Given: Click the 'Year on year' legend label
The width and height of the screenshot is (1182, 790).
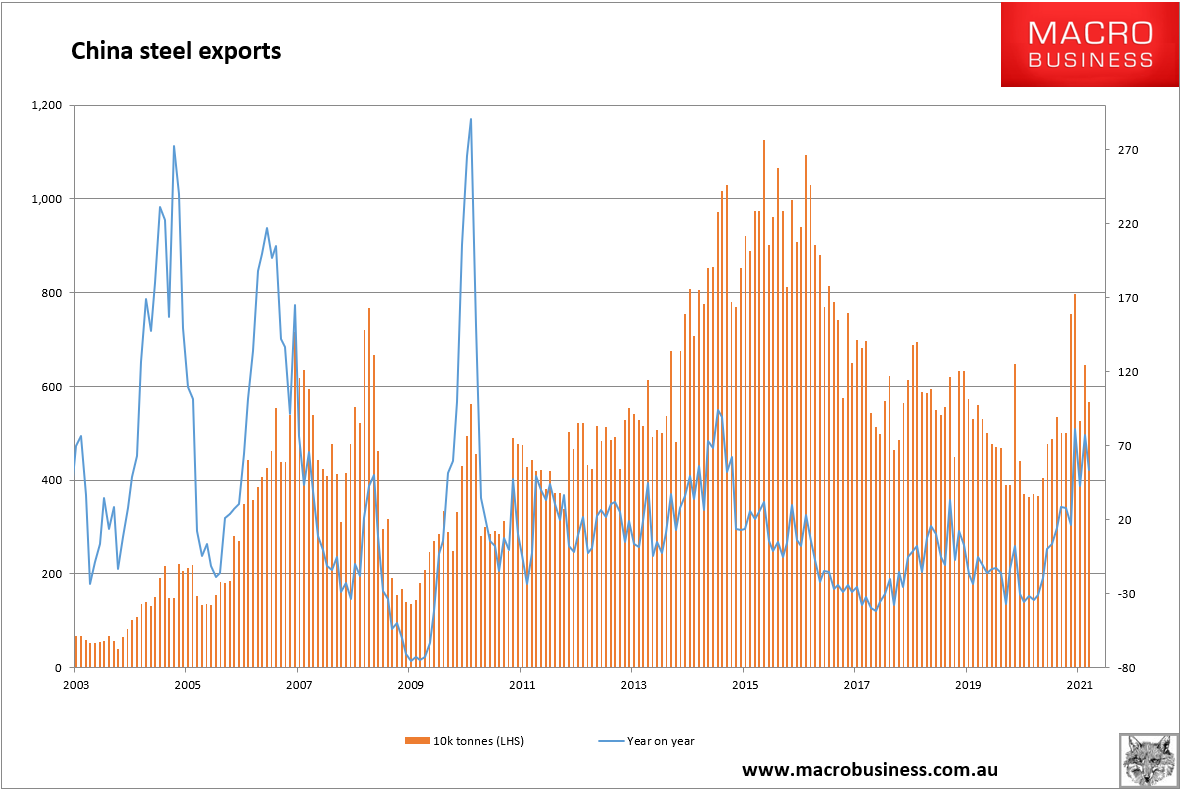Looking at the screenshot, I should pyautogui.click(x=660, y=741).
